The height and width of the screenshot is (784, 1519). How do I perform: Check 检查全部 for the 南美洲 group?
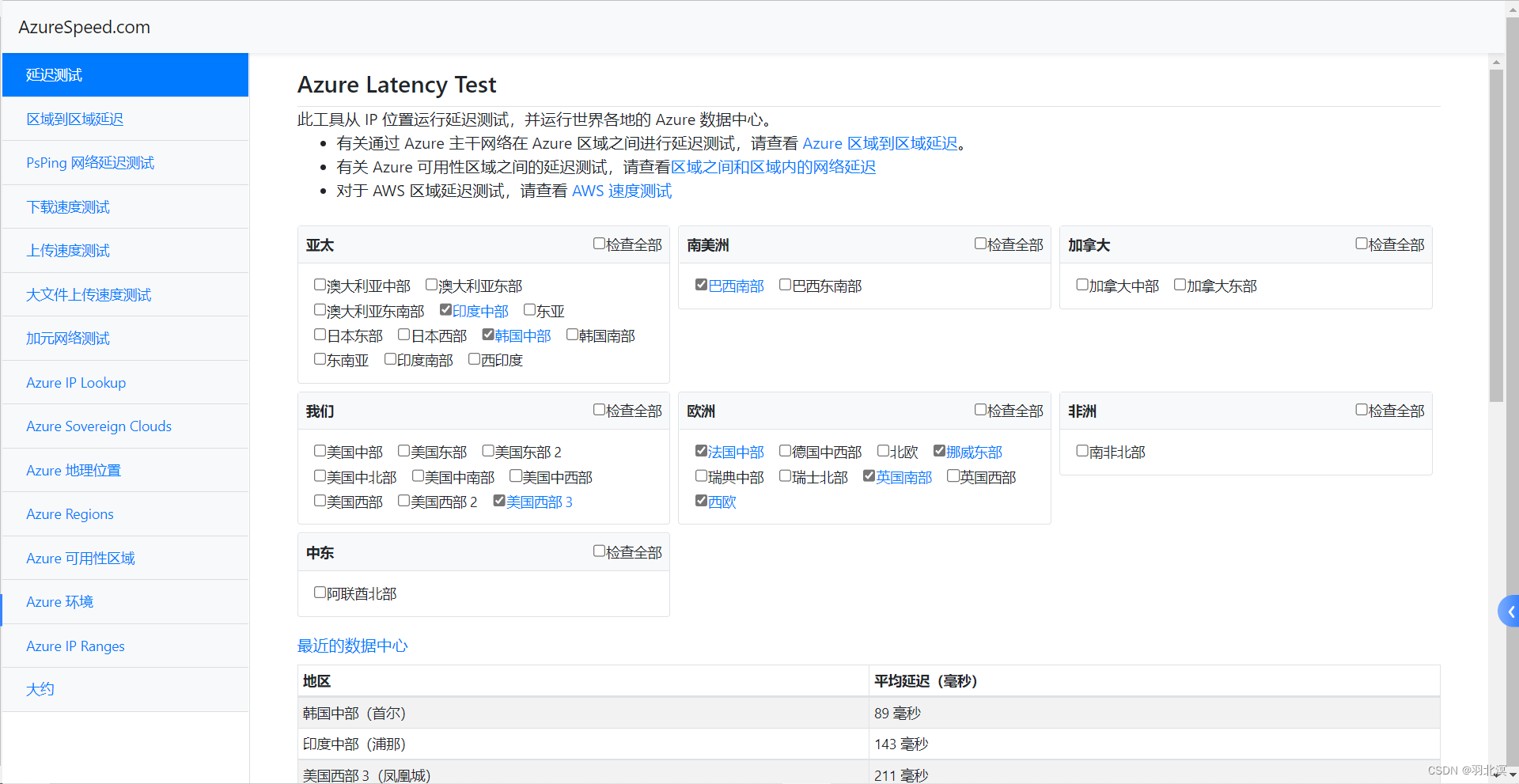[980, 244]
